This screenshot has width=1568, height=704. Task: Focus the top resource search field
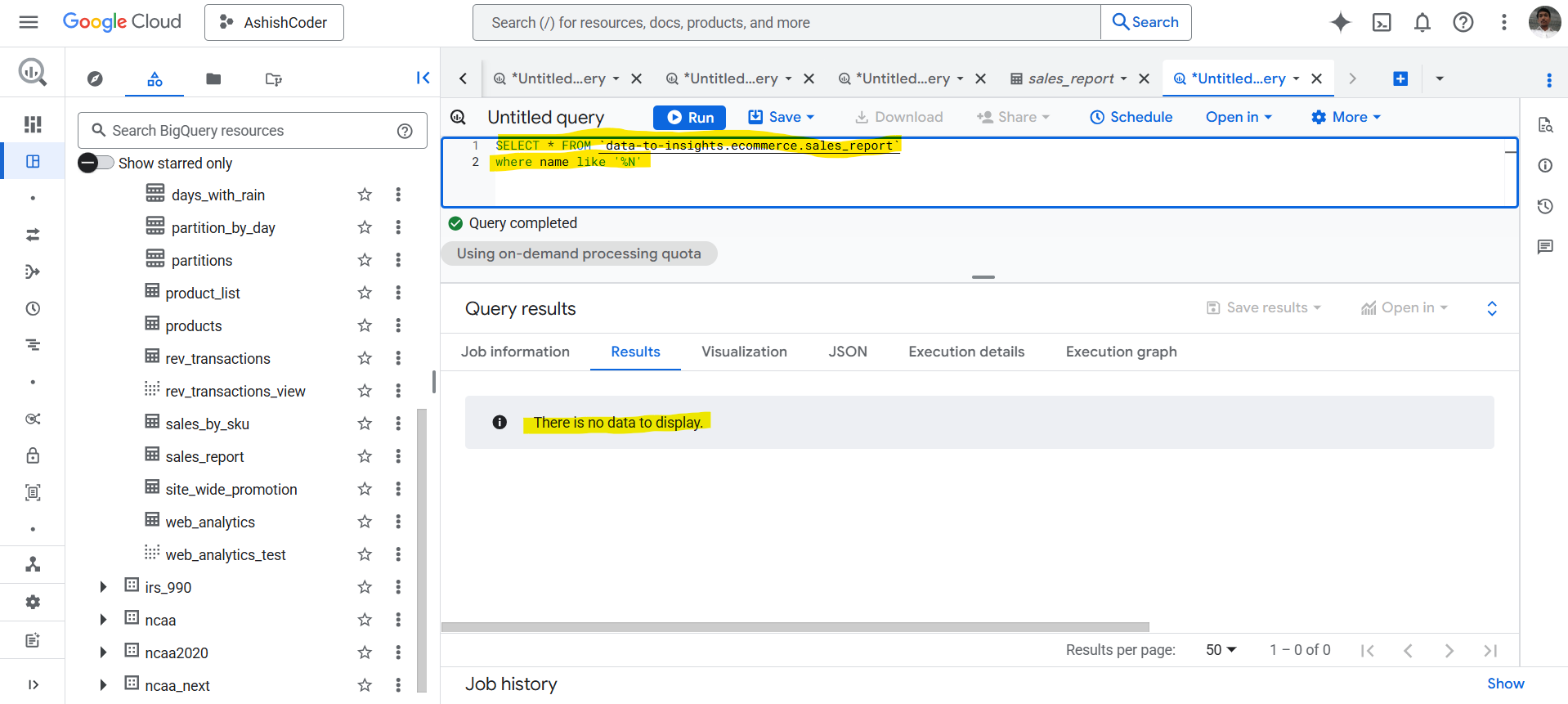pyautogui.click(x=786, y=22)
